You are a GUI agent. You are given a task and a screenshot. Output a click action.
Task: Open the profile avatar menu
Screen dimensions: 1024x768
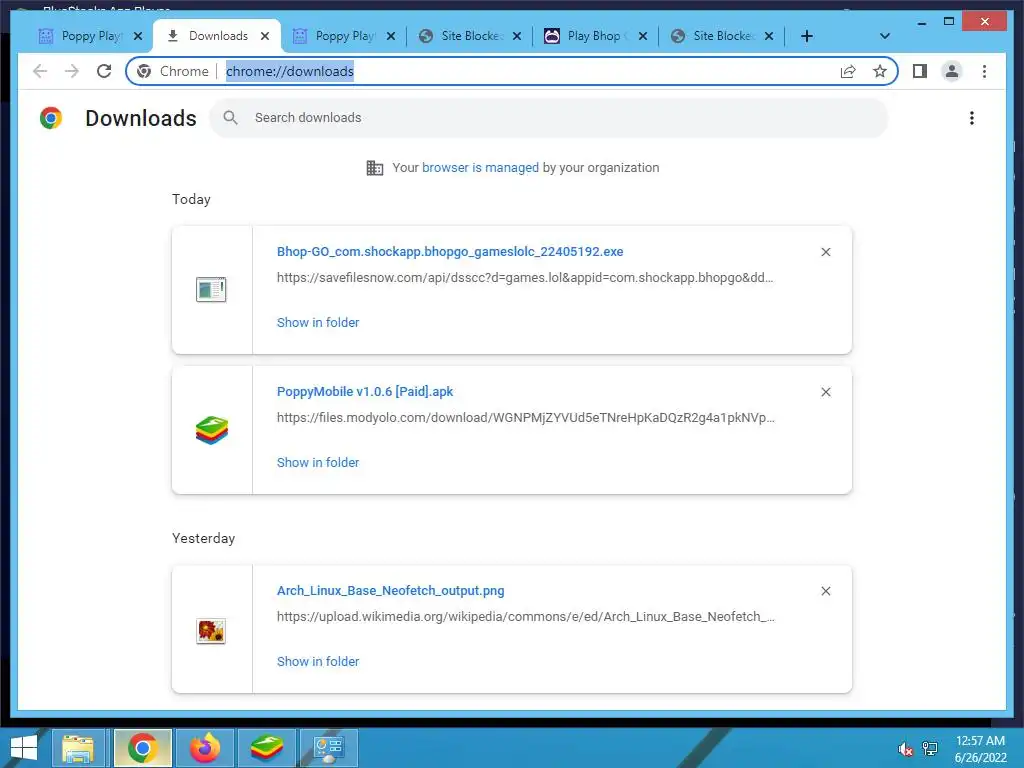[952, 71]
